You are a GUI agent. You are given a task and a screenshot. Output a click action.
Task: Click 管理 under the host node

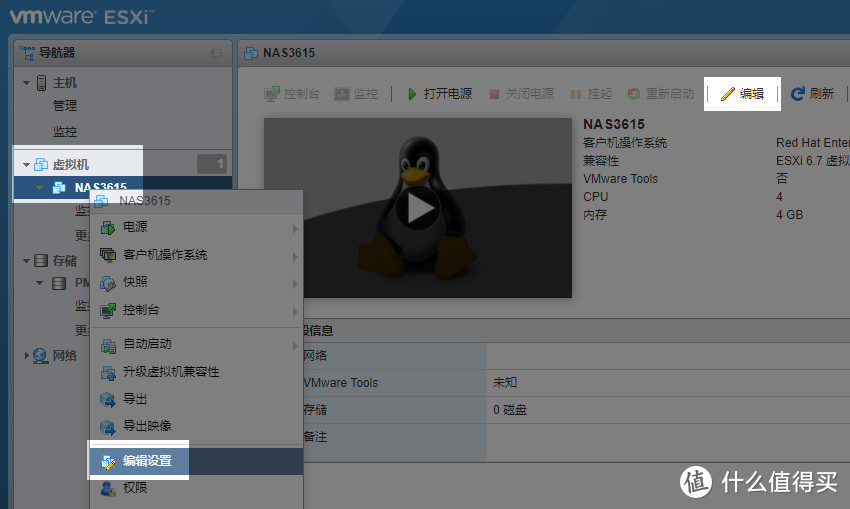pos(65,106)
